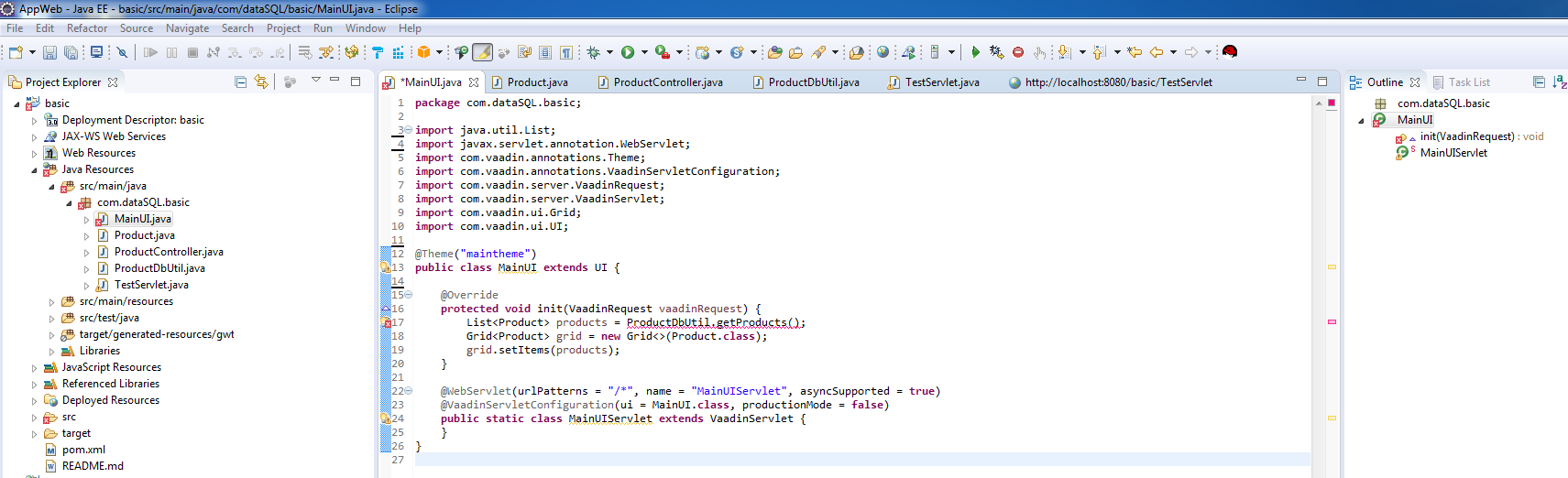Toggle Link with Editor in Project Explorer
1568x478 pixels.
[x=261, y=82]
